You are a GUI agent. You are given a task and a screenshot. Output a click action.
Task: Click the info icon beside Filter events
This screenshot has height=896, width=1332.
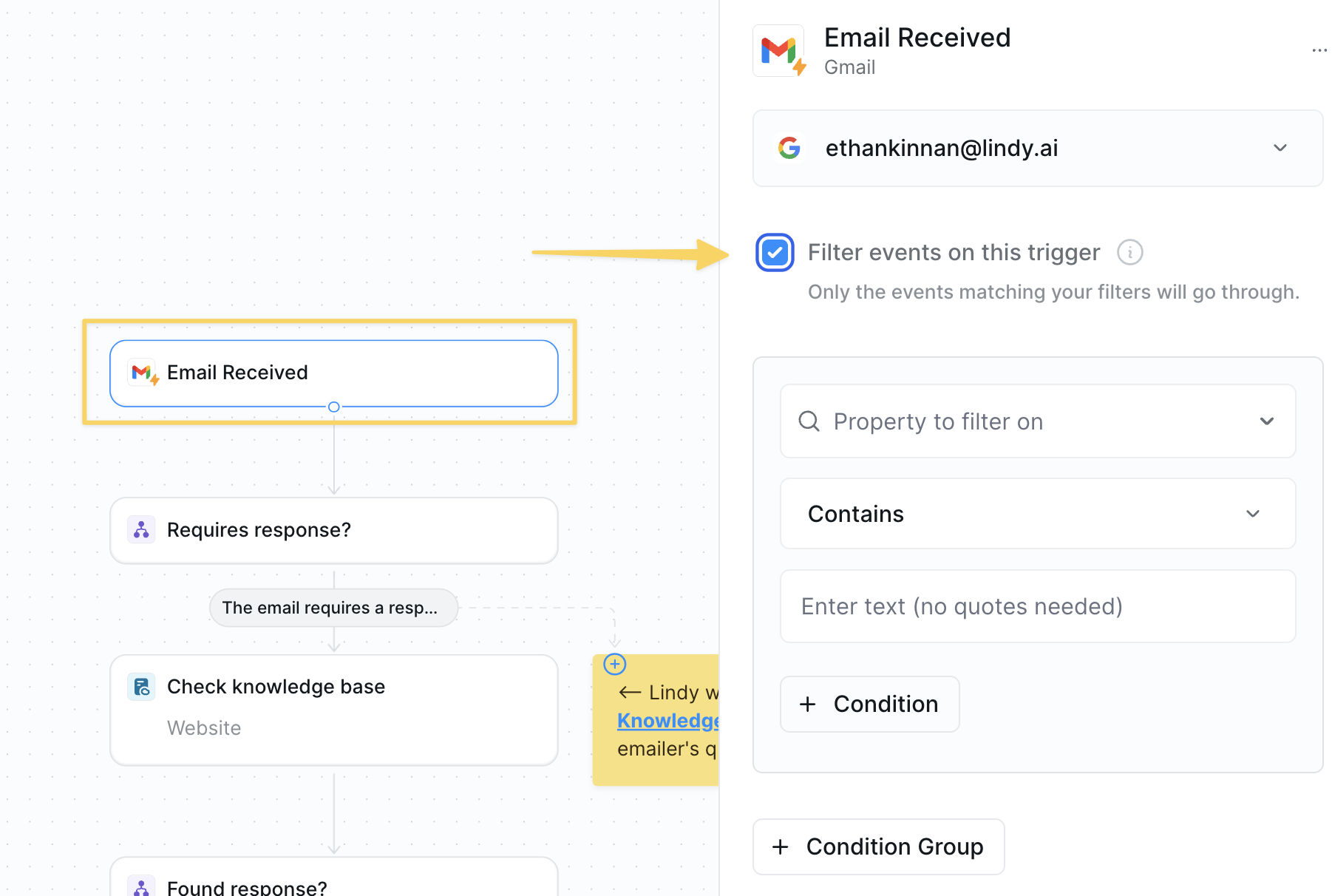1129,252
